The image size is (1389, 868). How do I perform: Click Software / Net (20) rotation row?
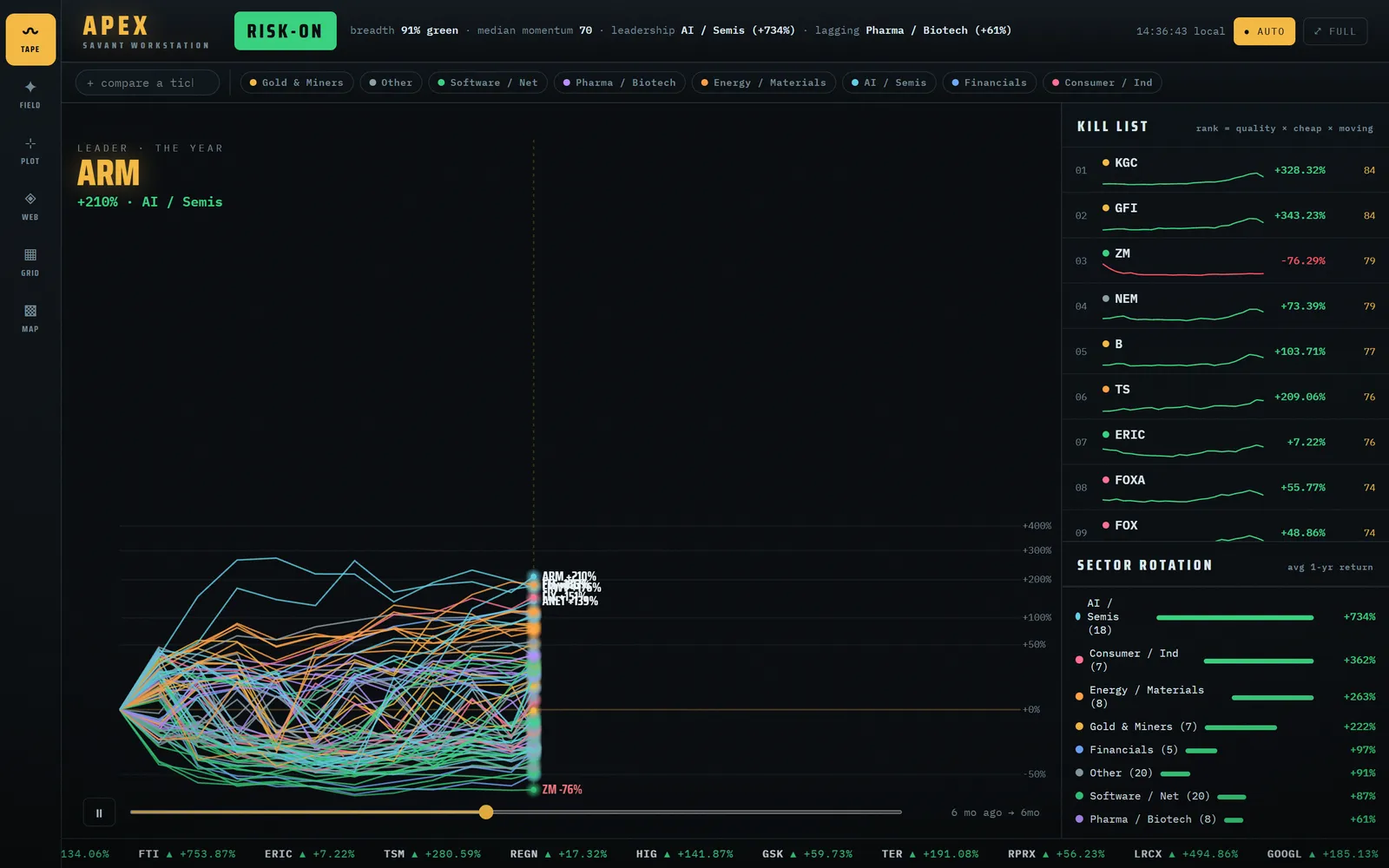[1226, 796]
